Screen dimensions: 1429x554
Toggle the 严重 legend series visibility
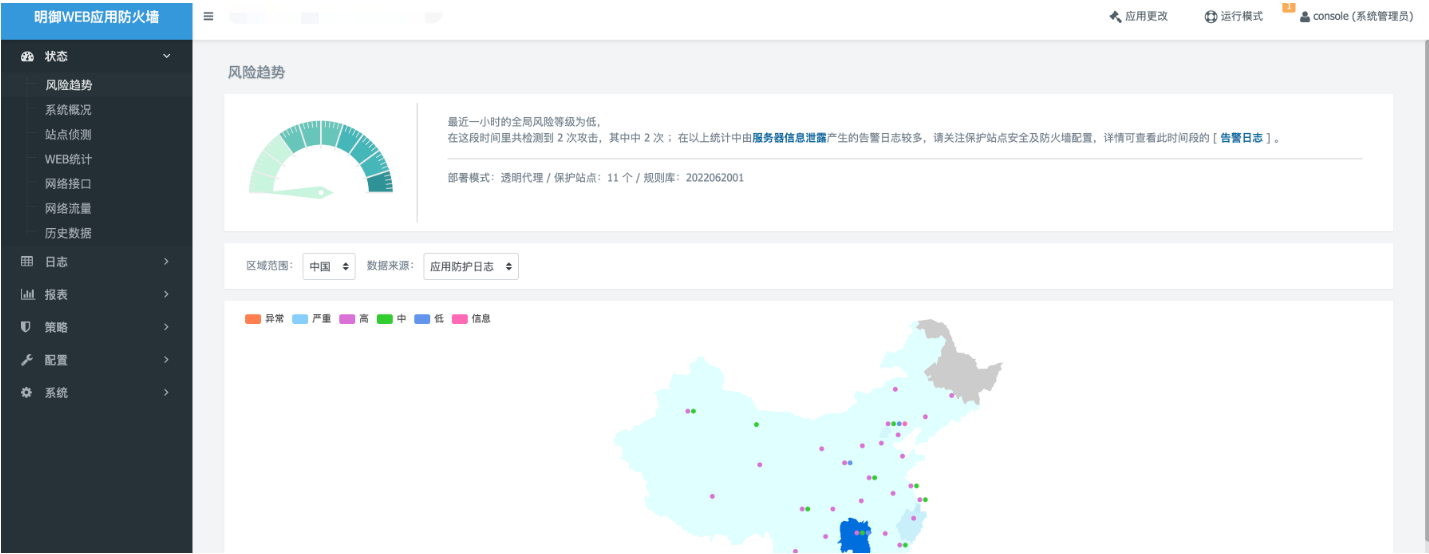[x=312, y=319]
